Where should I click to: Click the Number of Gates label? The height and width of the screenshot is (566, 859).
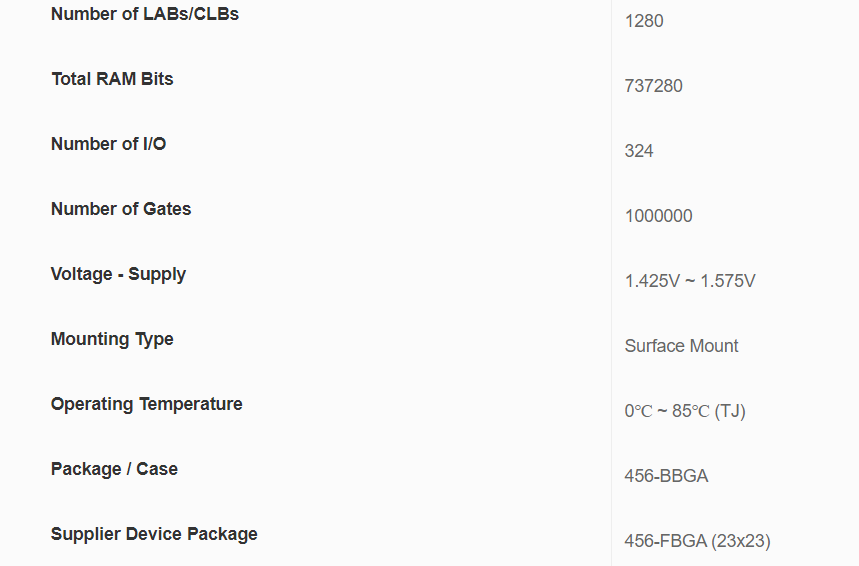click(x=121, y=209)
